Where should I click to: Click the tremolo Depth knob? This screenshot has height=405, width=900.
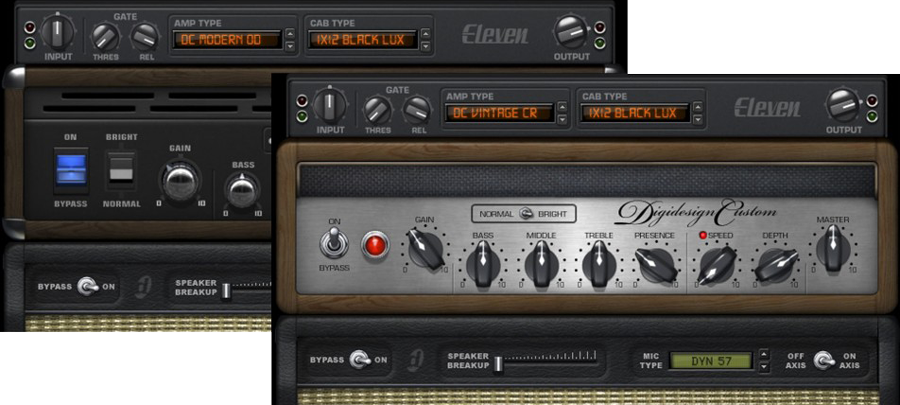coord(775,264)
